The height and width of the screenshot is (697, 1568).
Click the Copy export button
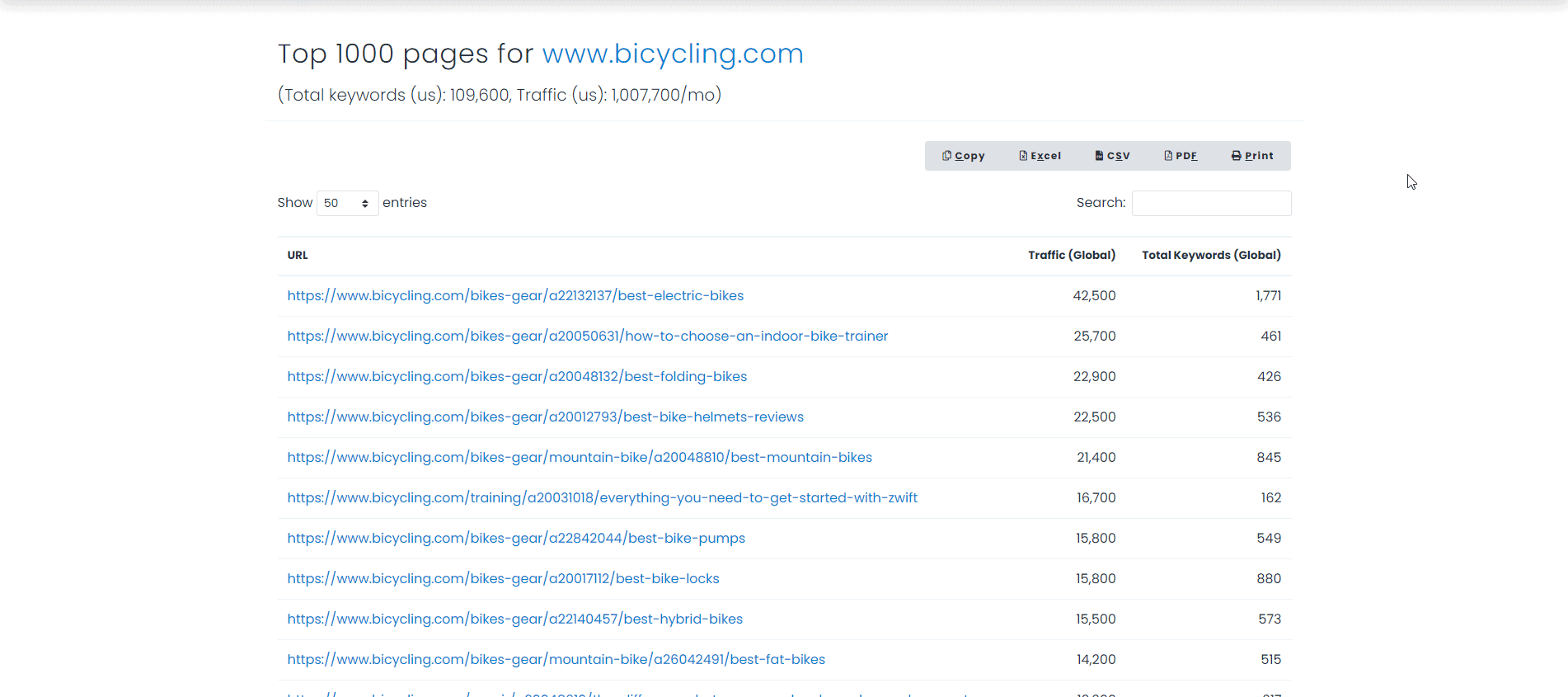tap(963, 156)
